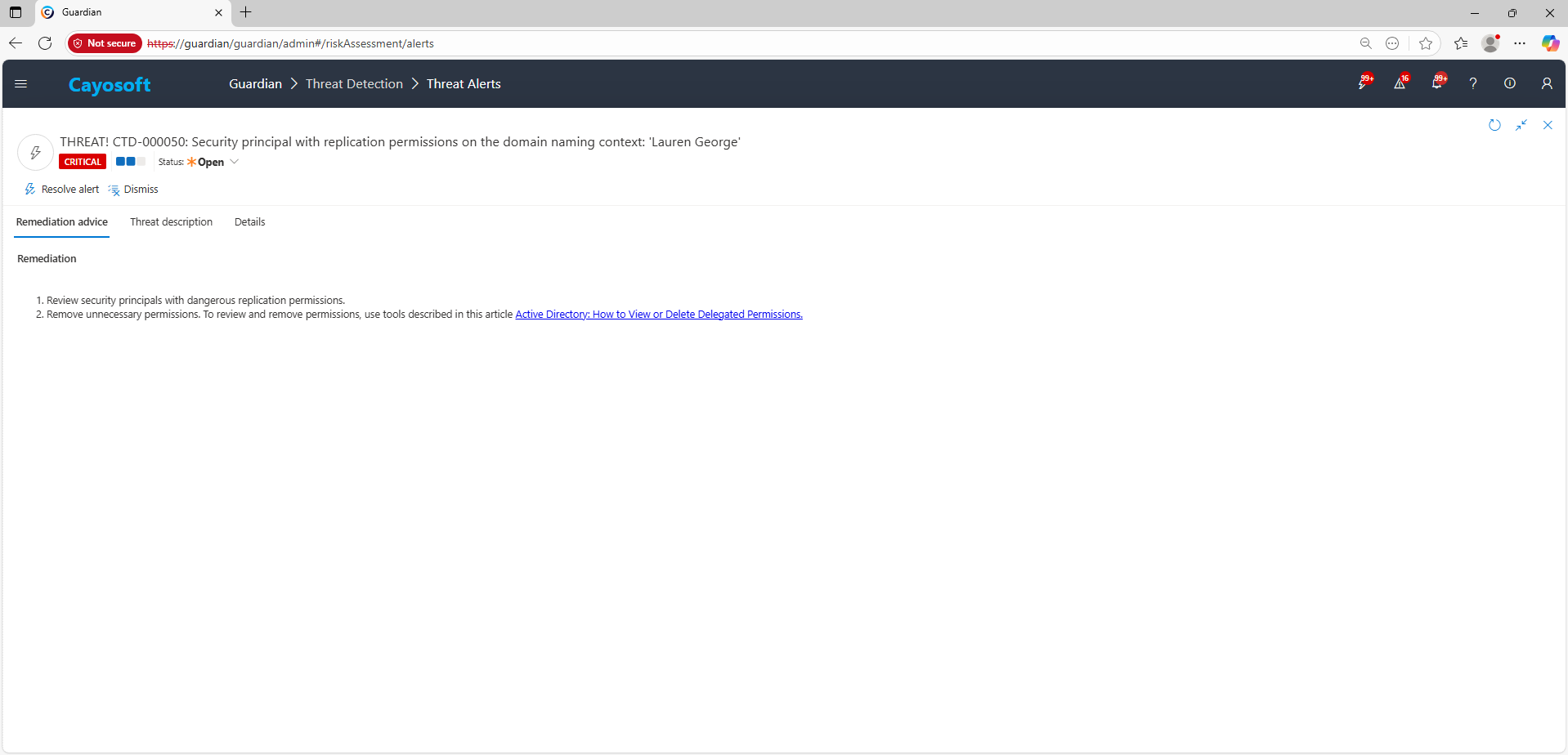Click the threat alerts lightning badge icon

pyautogui.click(x=1363, y=83)
